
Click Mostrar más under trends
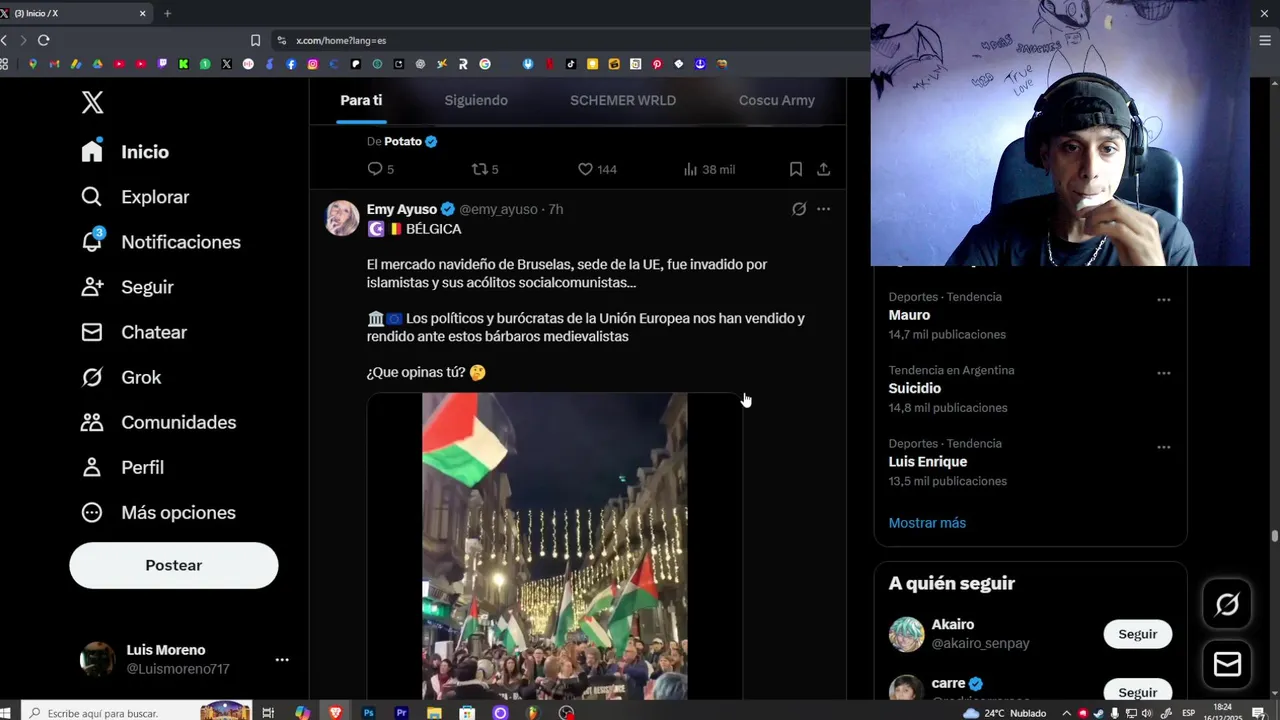927,523
